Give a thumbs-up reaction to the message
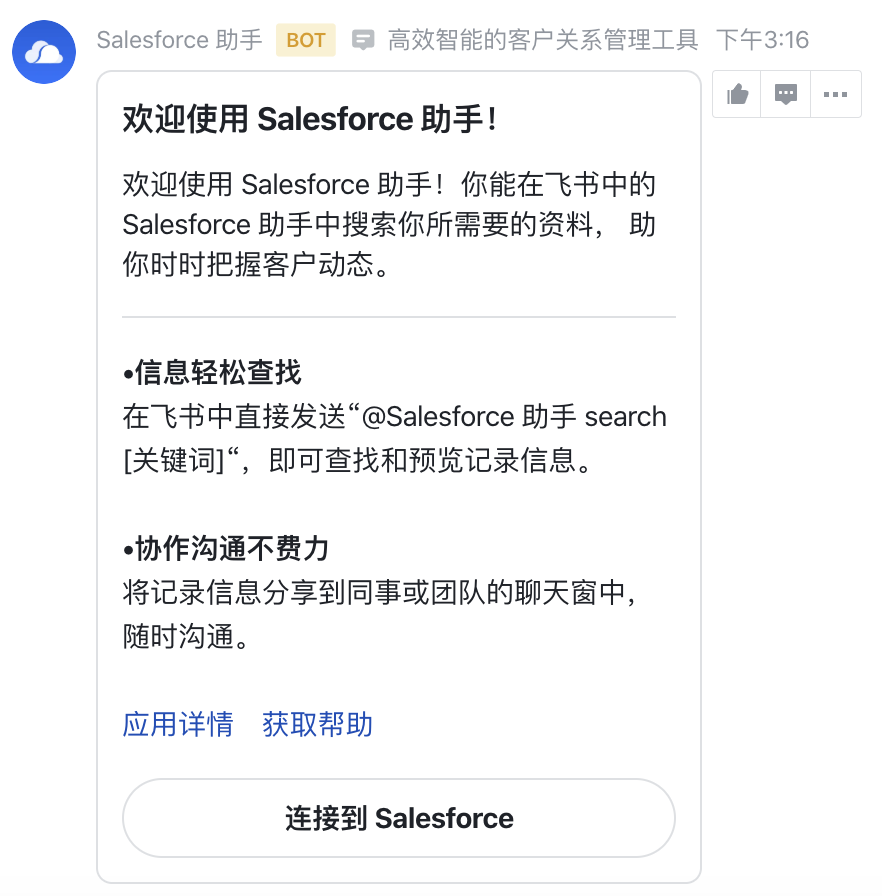This screenshot has height=896, width=882. 737,94
